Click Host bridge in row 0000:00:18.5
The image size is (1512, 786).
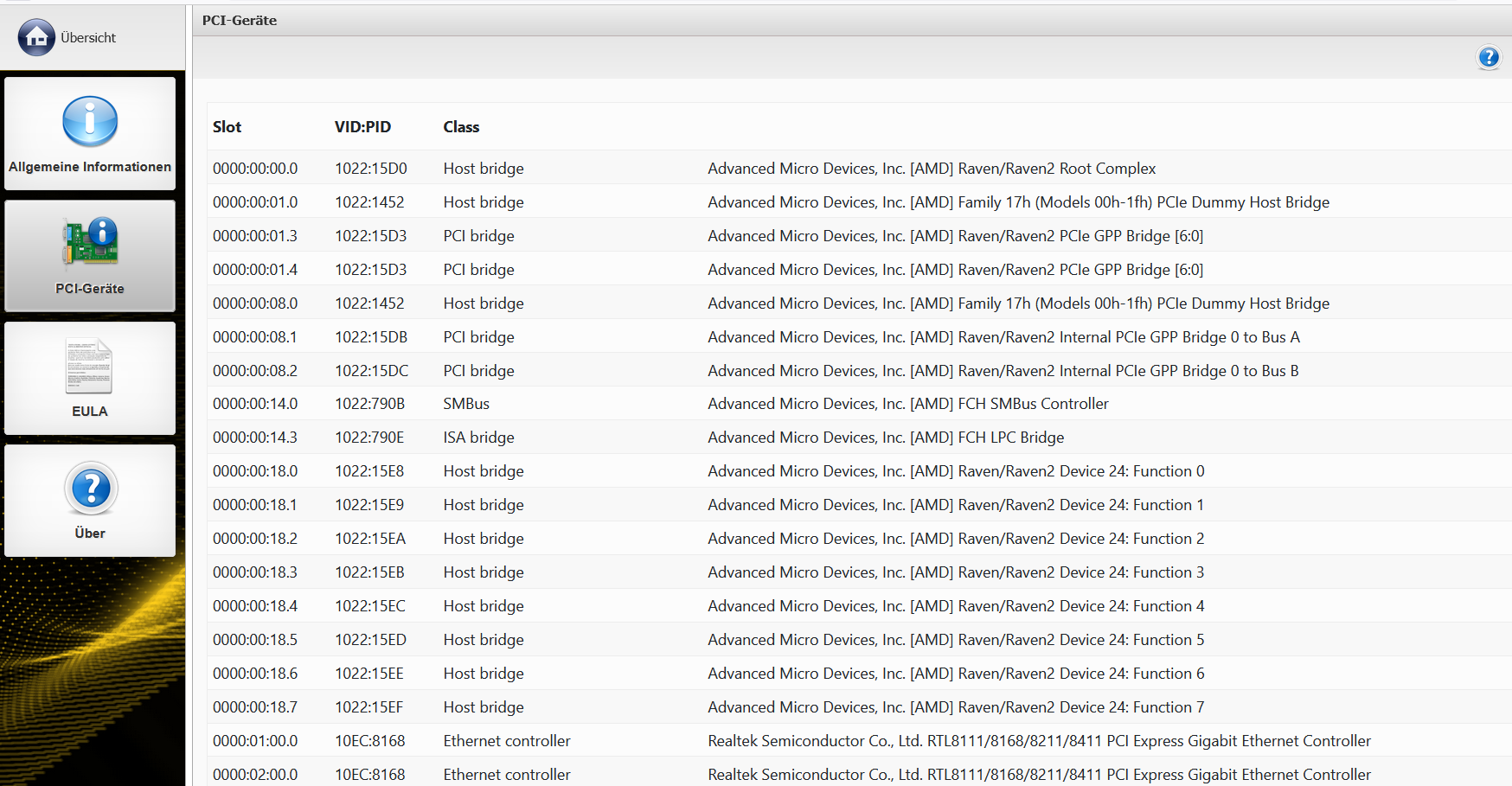(484, 640)
